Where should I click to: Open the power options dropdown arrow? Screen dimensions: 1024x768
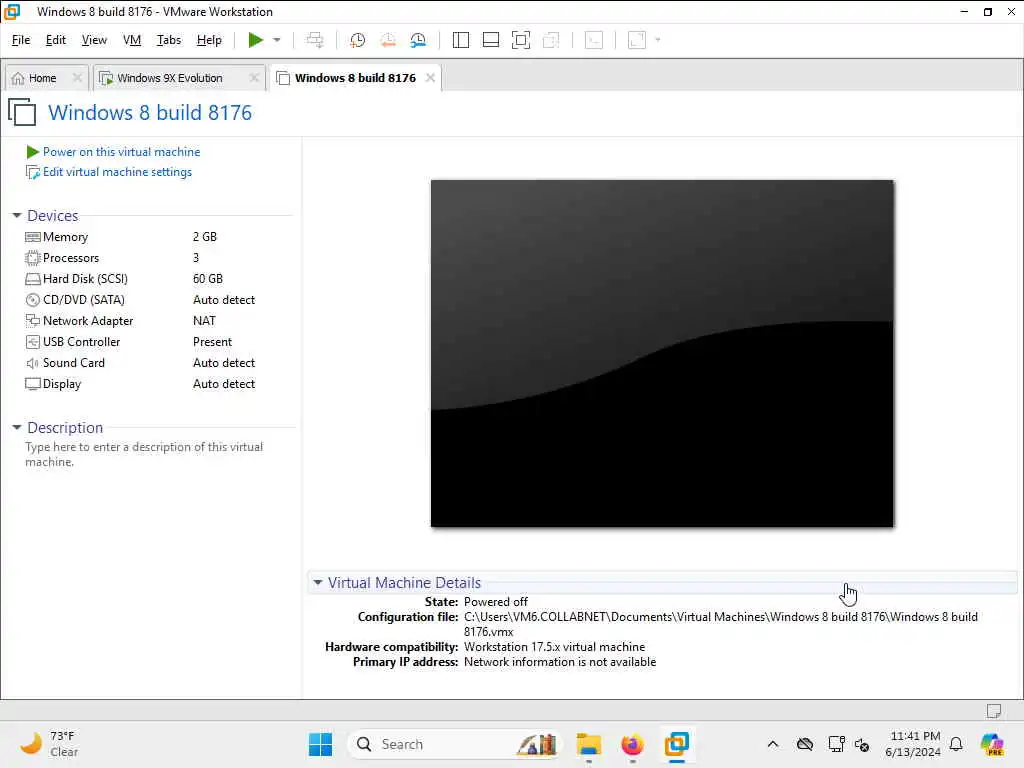[277, 40]
